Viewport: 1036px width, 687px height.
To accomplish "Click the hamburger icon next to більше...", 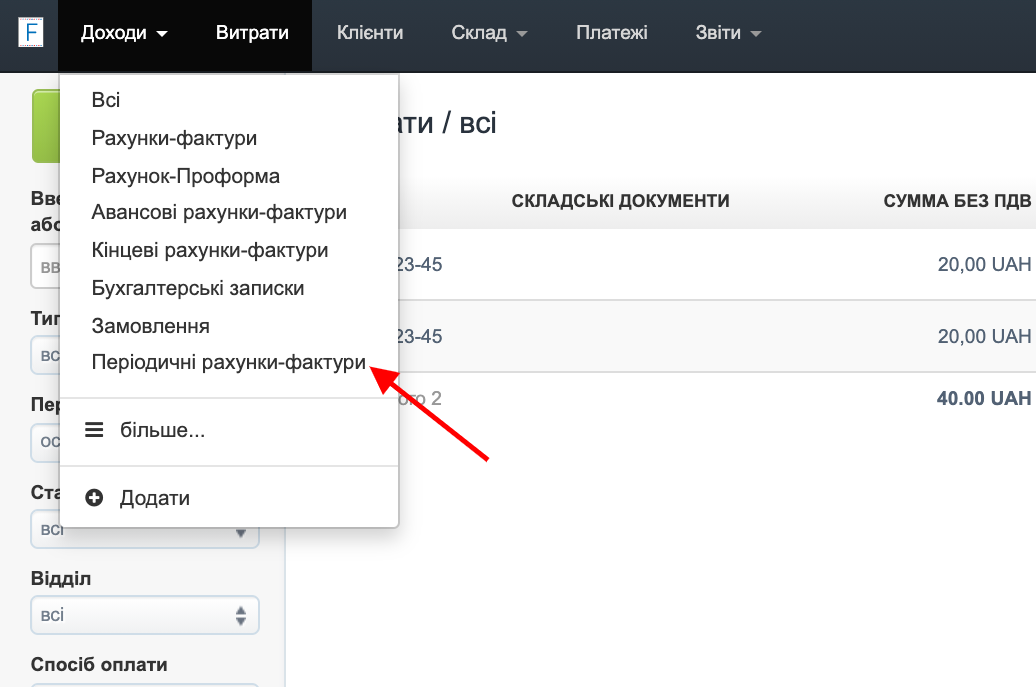I will coord(93,429).
